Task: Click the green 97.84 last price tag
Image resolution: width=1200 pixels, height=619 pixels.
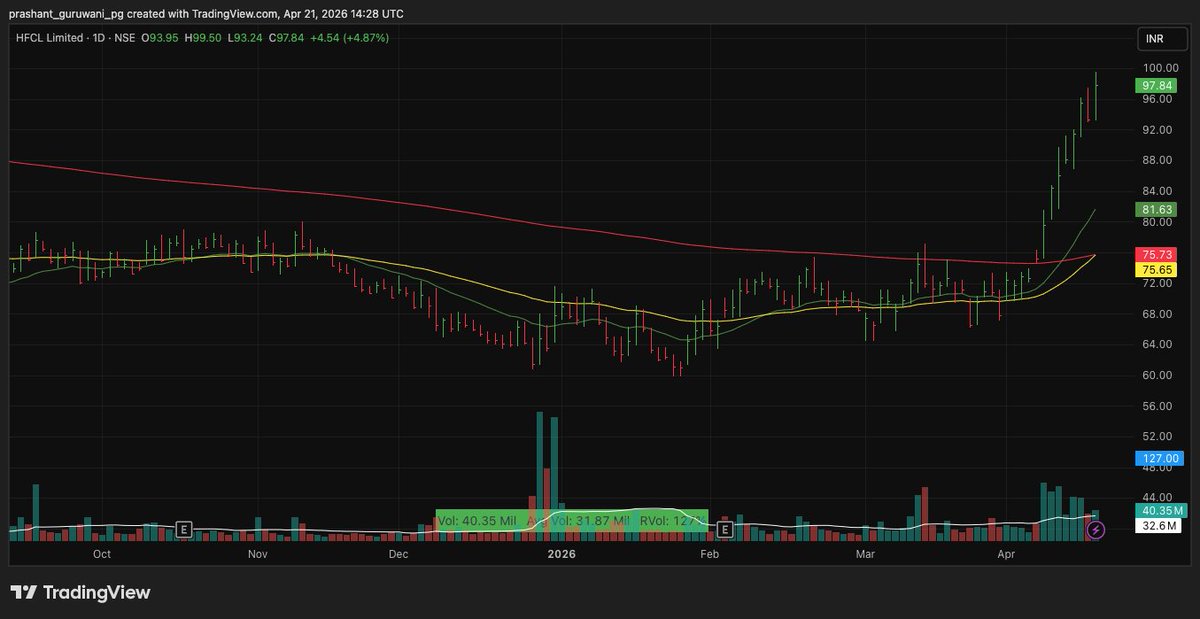Action: 1157,86
